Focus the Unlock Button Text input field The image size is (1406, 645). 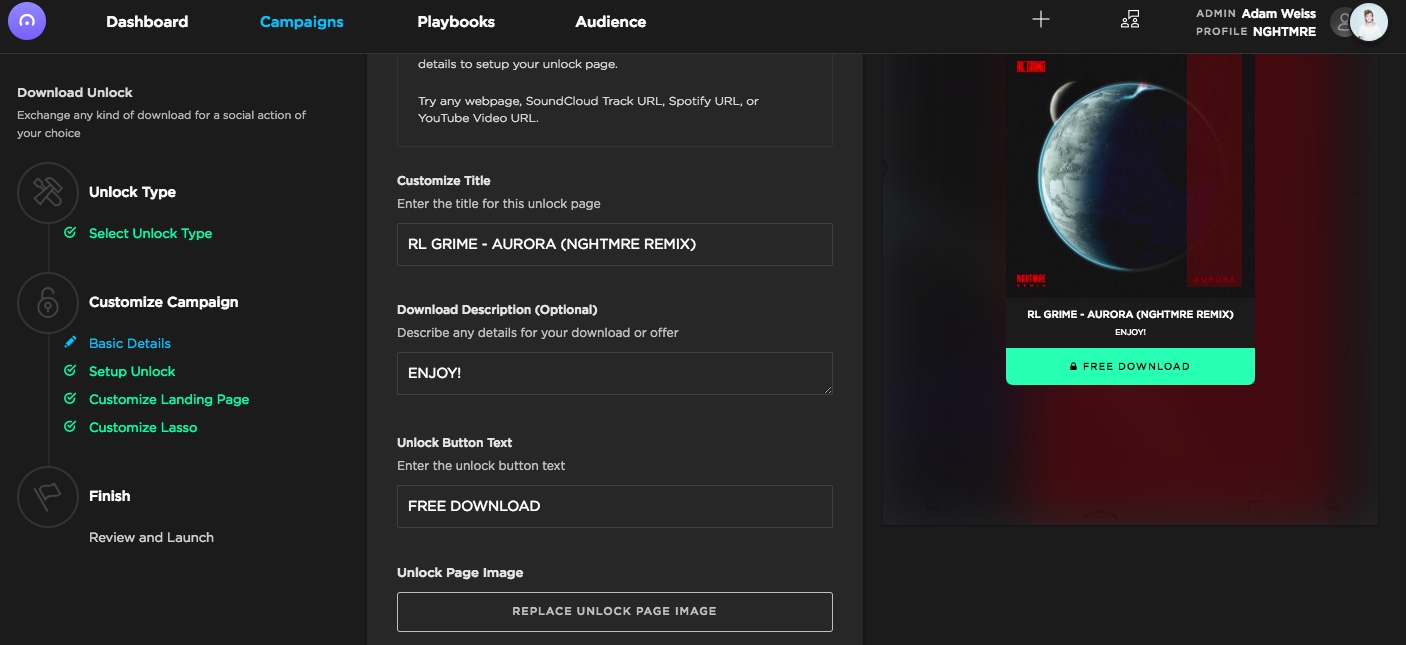point(615,506)
